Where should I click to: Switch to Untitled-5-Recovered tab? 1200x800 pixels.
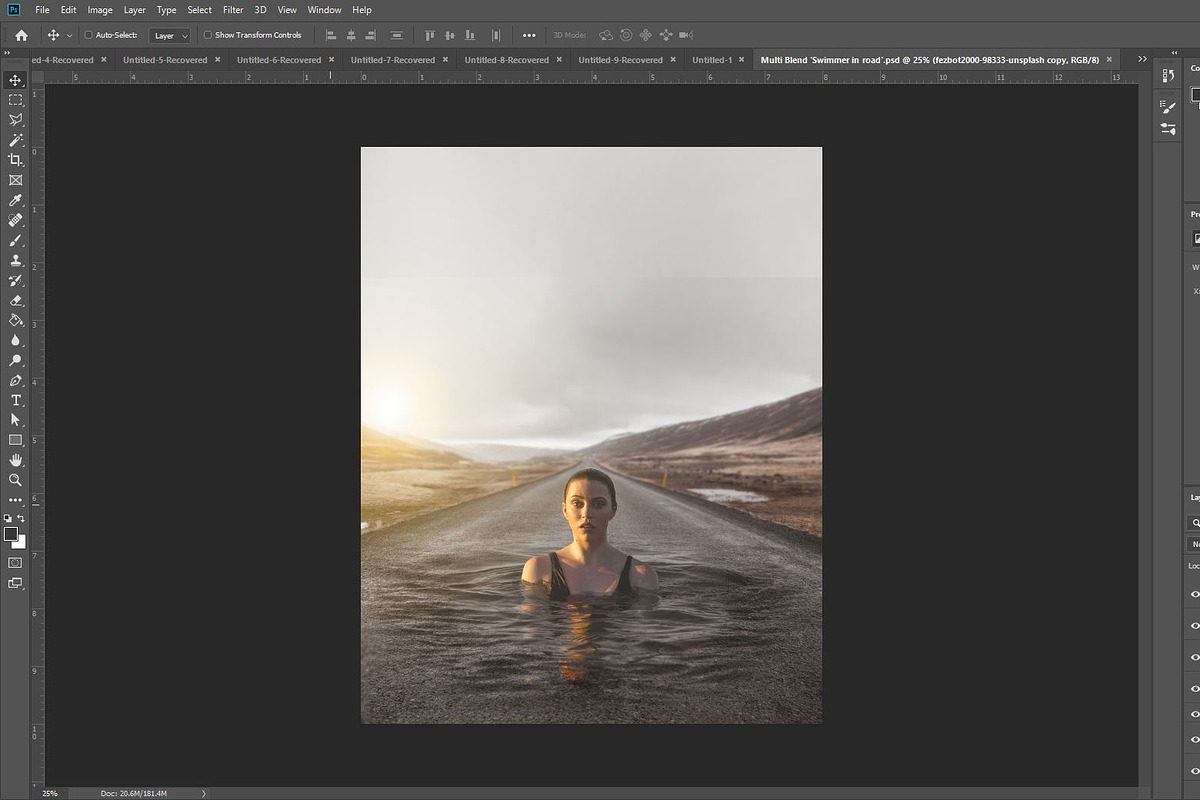[165, 60]
